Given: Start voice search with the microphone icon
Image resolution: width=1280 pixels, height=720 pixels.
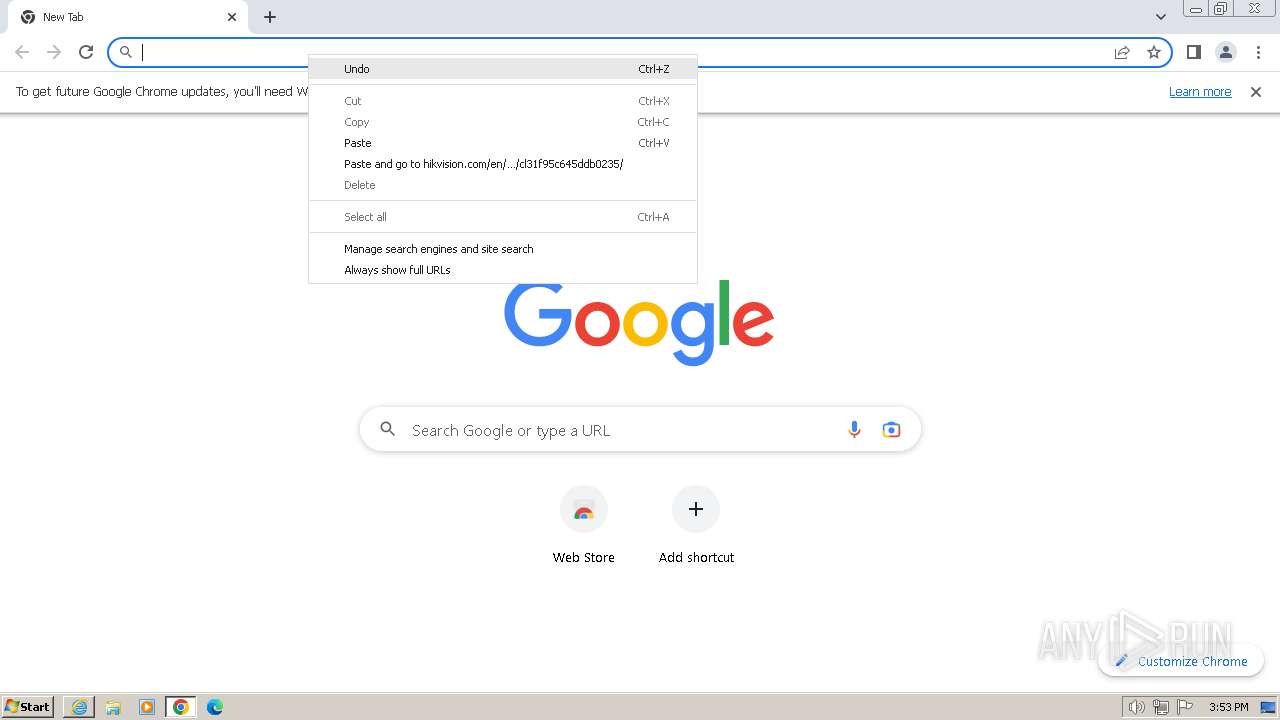Looking at the screenshot, I should 854,430.
